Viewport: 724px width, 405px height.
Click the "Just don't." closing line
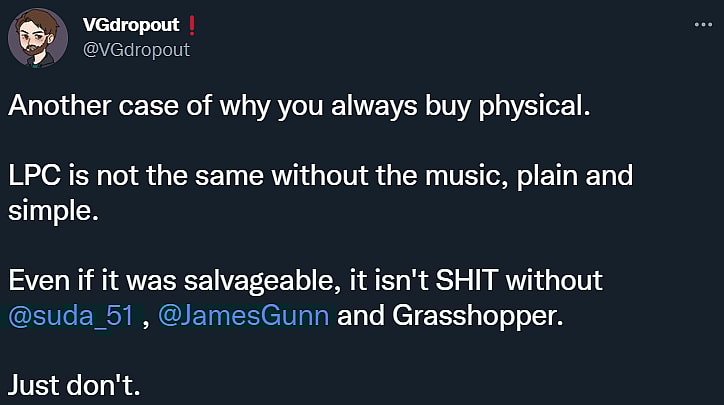(x=74, y=383)
